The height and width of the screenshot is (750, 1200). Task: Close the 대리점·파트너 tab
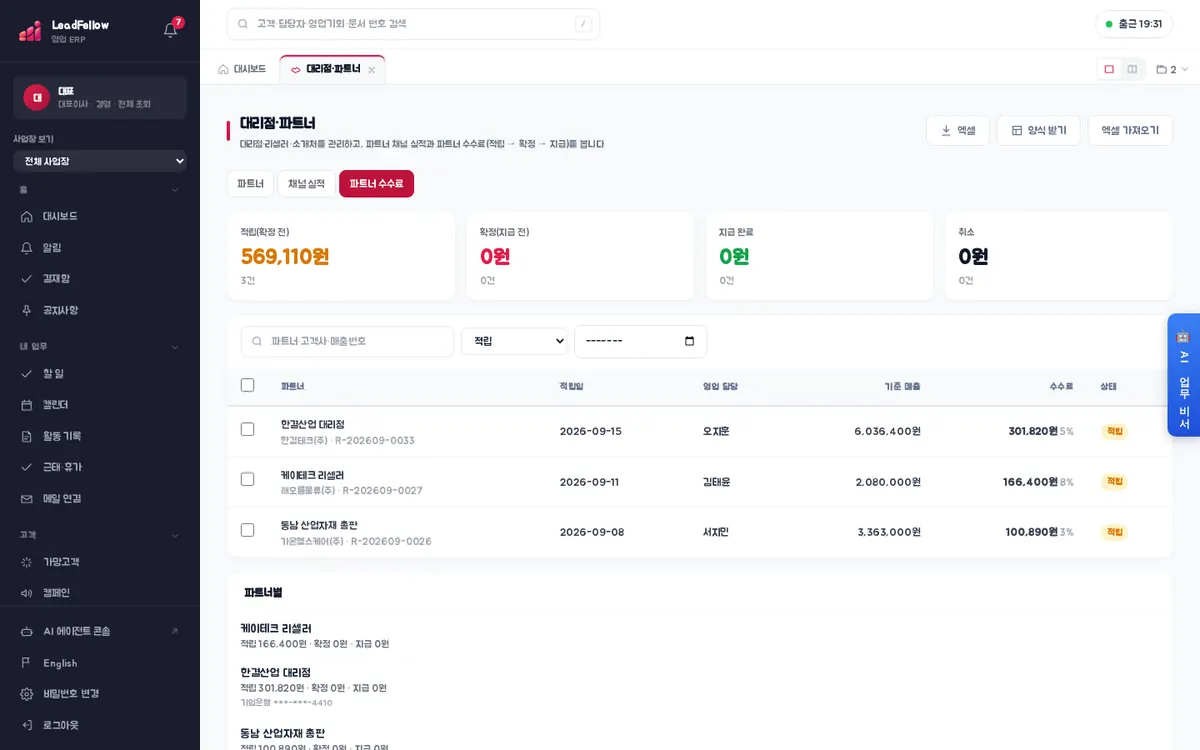click(x=372, y=70)
